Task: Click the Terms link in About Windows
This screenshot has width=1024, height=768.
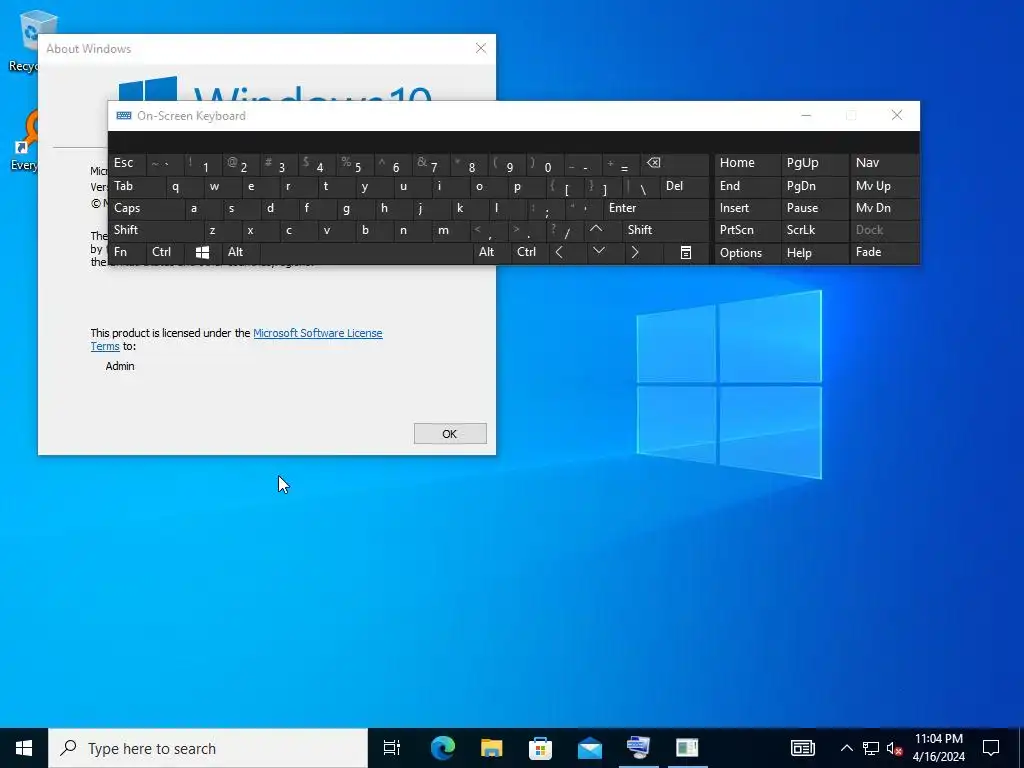Action: click(x=105, y=347)
